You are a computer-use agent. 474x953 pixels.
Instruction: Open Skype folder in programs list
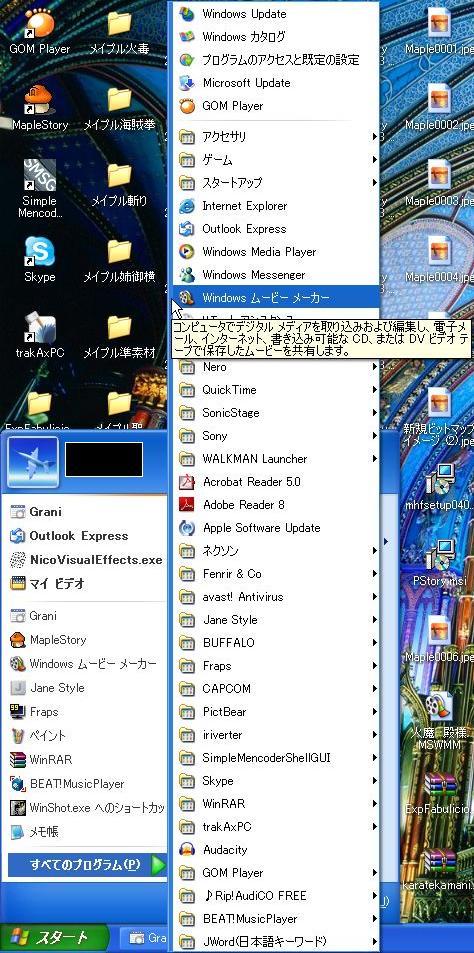click(x=276, y=781)
